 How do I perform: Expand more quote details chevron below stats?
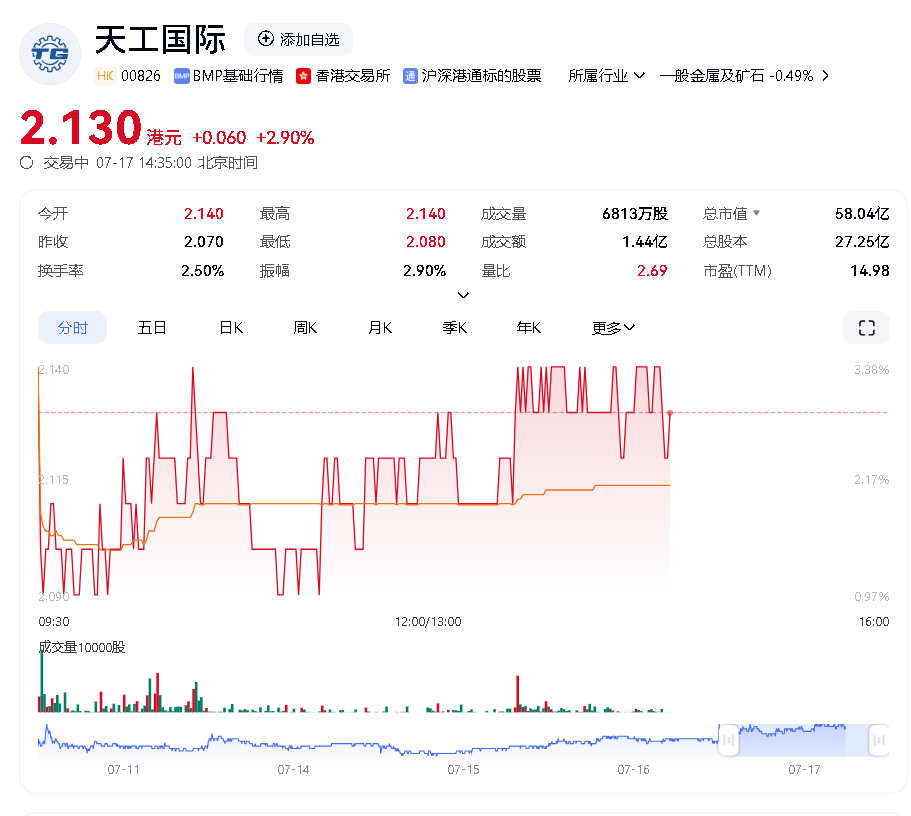pos(463,295)
